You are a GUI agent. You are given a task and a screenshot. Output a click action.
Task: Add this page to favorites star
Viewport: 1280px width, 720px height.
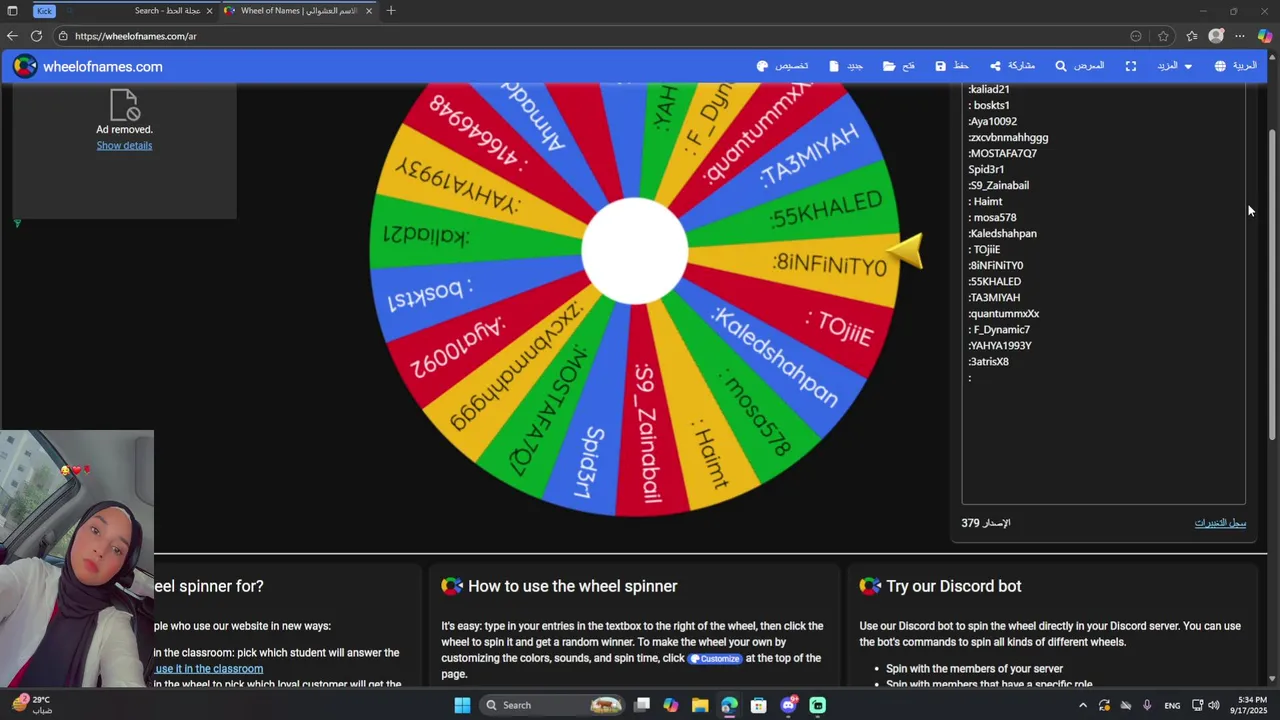point(1163,36)
